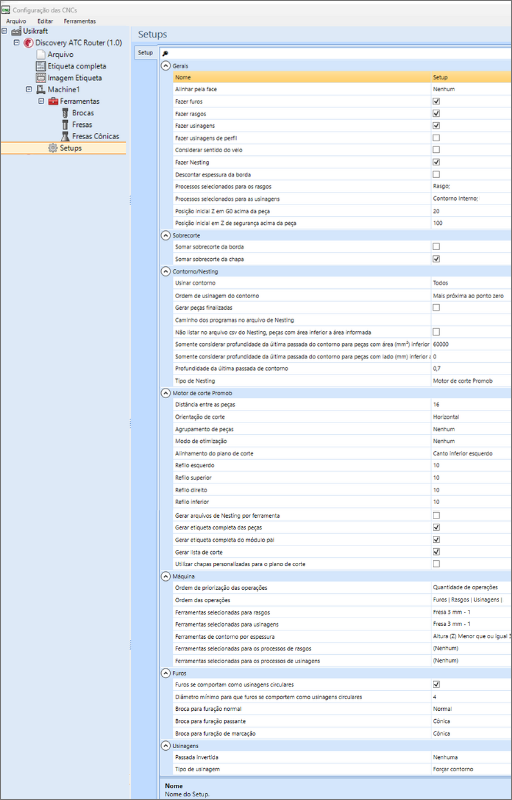Screen dimensions: 512x800
Task: Click the search key icon in filter bar
Action: 165,54
